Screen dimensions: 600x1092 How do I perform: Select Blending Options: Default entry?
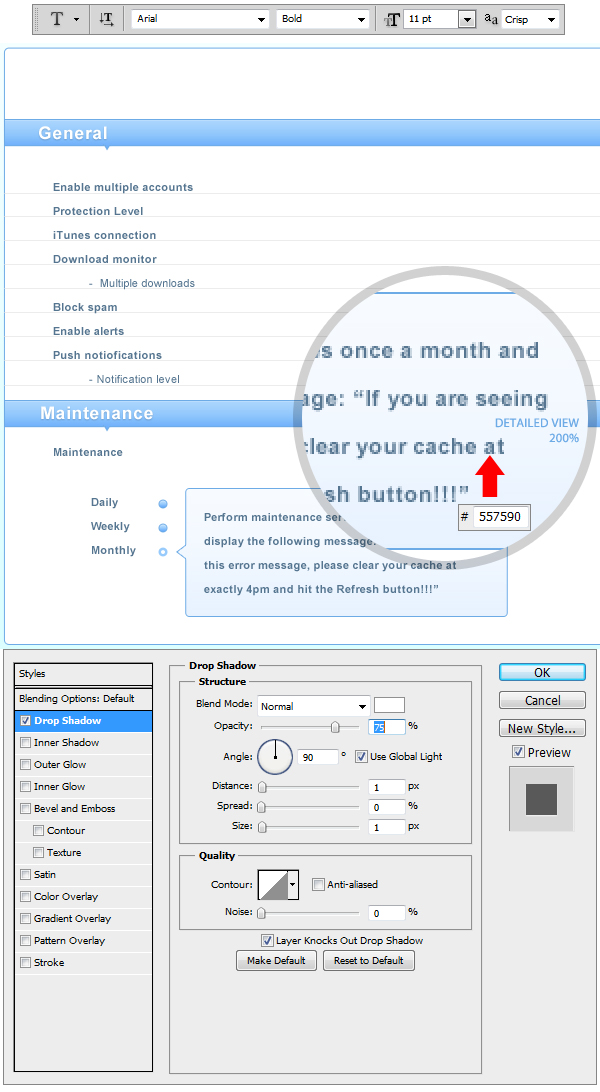coord(76,698)
